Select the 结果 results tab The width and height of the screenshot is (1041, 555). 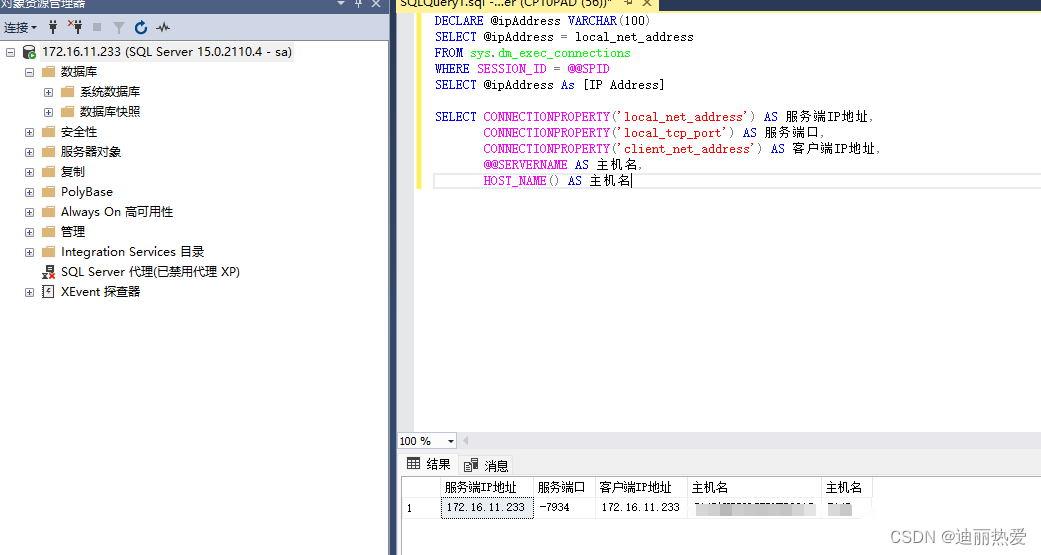(429, 464)
